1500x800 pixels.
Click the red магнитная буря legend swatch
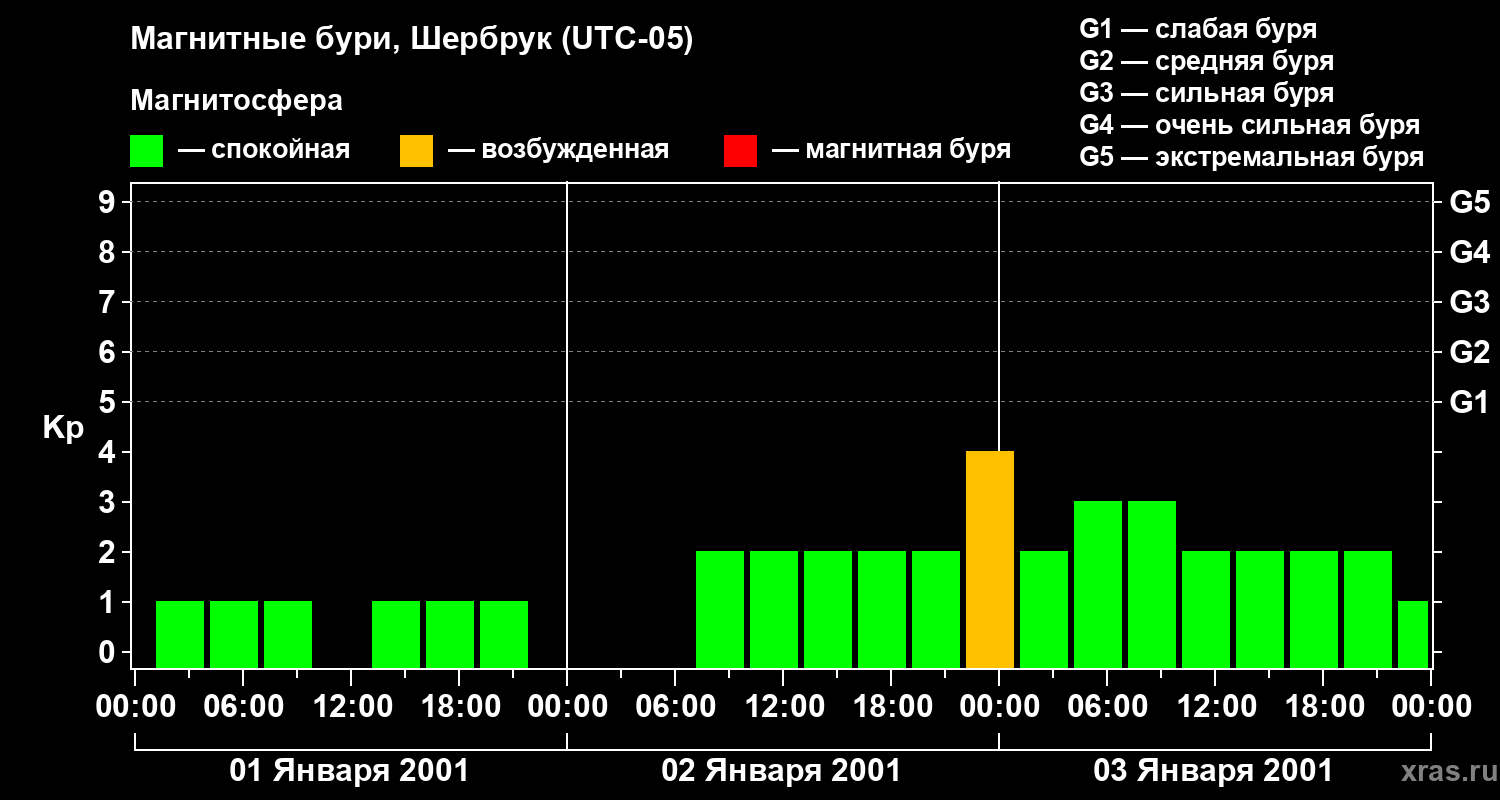[740, 151]
